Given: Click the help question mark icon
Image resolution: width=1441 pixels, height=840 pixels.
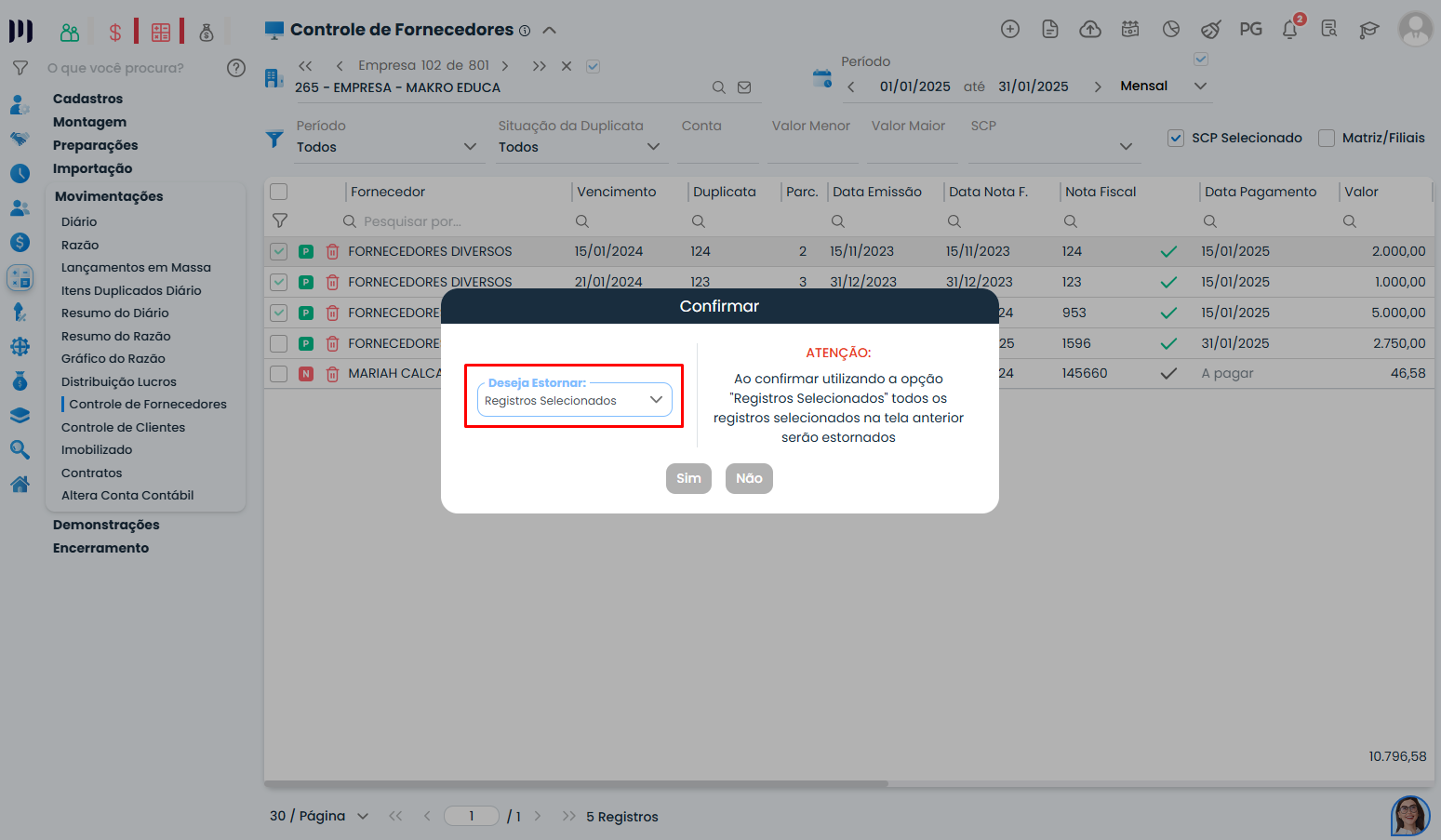Looking at the screenshot, I should [236, 68].
